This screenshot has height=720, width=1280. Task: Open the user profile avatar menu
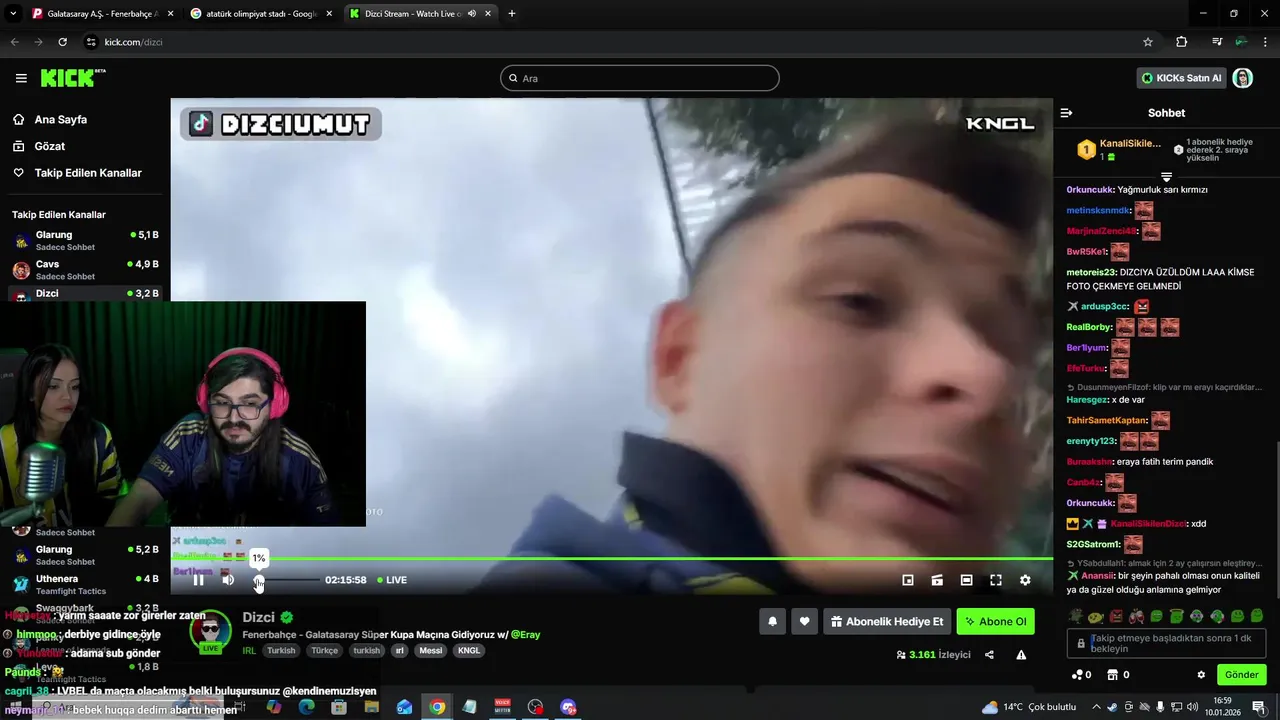click(x=1243, y=78)
